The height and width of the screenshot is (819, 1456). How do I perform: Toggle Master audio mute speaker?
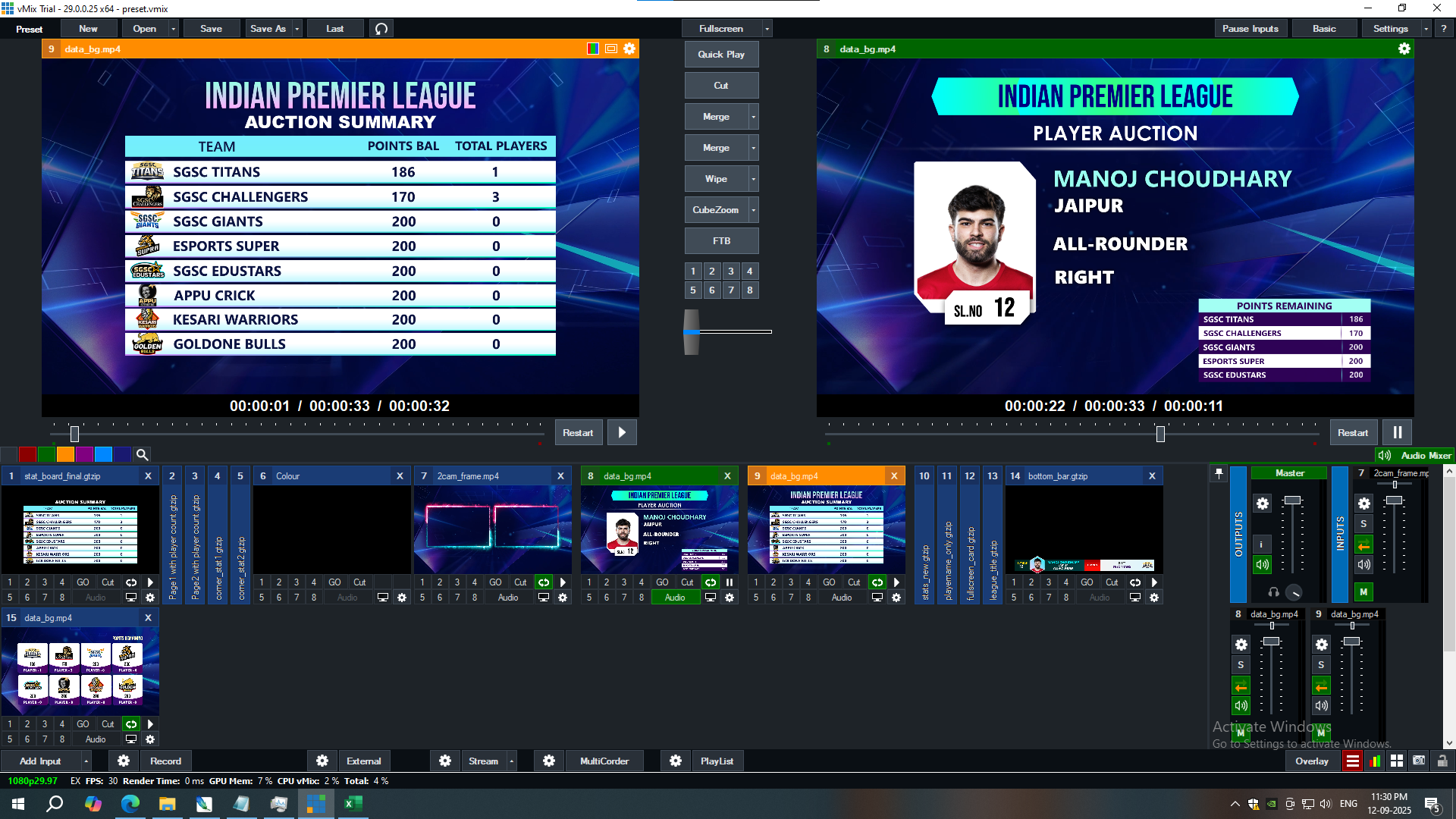(x=1262, y=564)
